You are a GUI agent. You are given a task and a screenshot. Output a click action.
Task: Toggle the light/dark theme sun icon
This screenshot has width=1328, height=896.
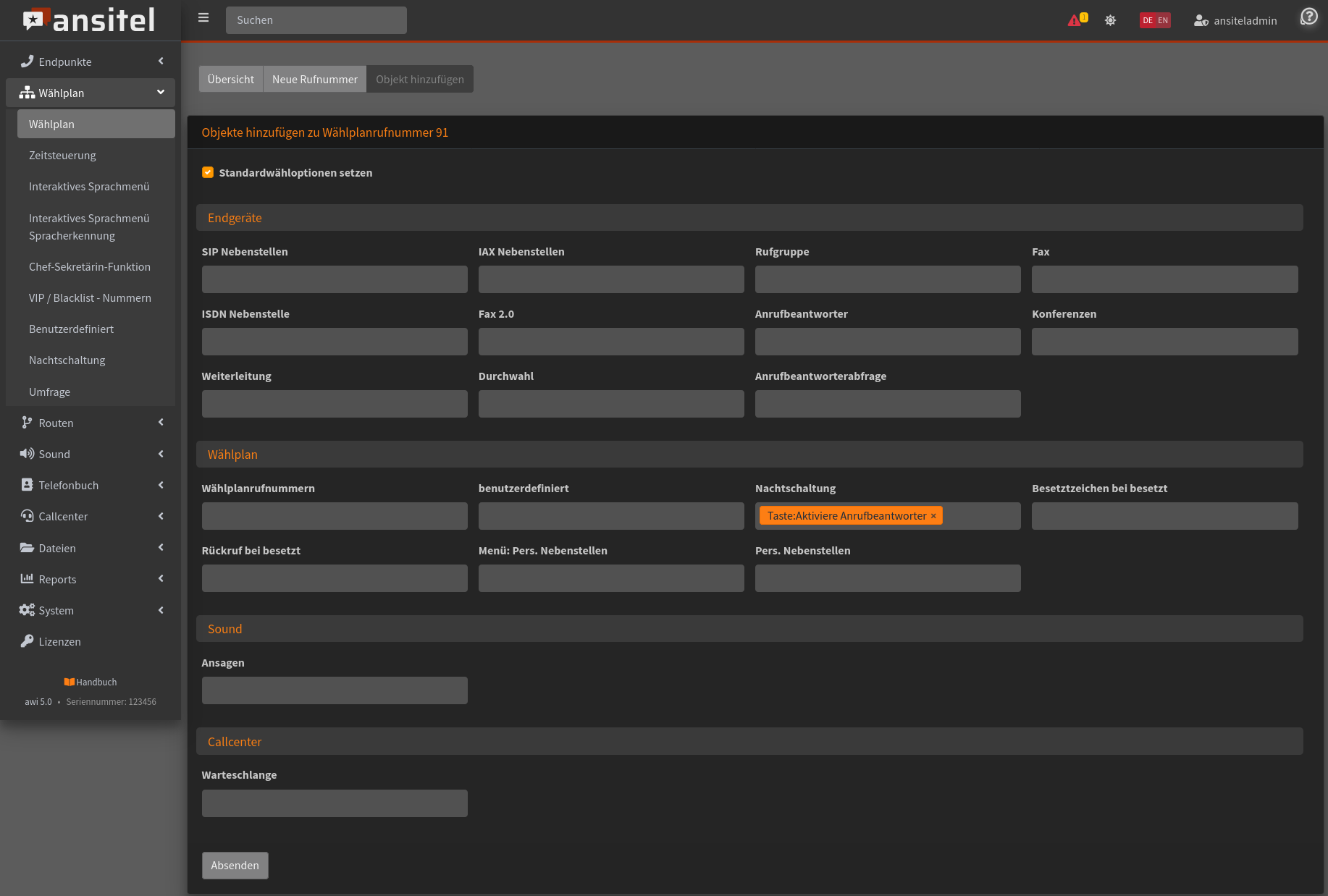coord(1110,20)
